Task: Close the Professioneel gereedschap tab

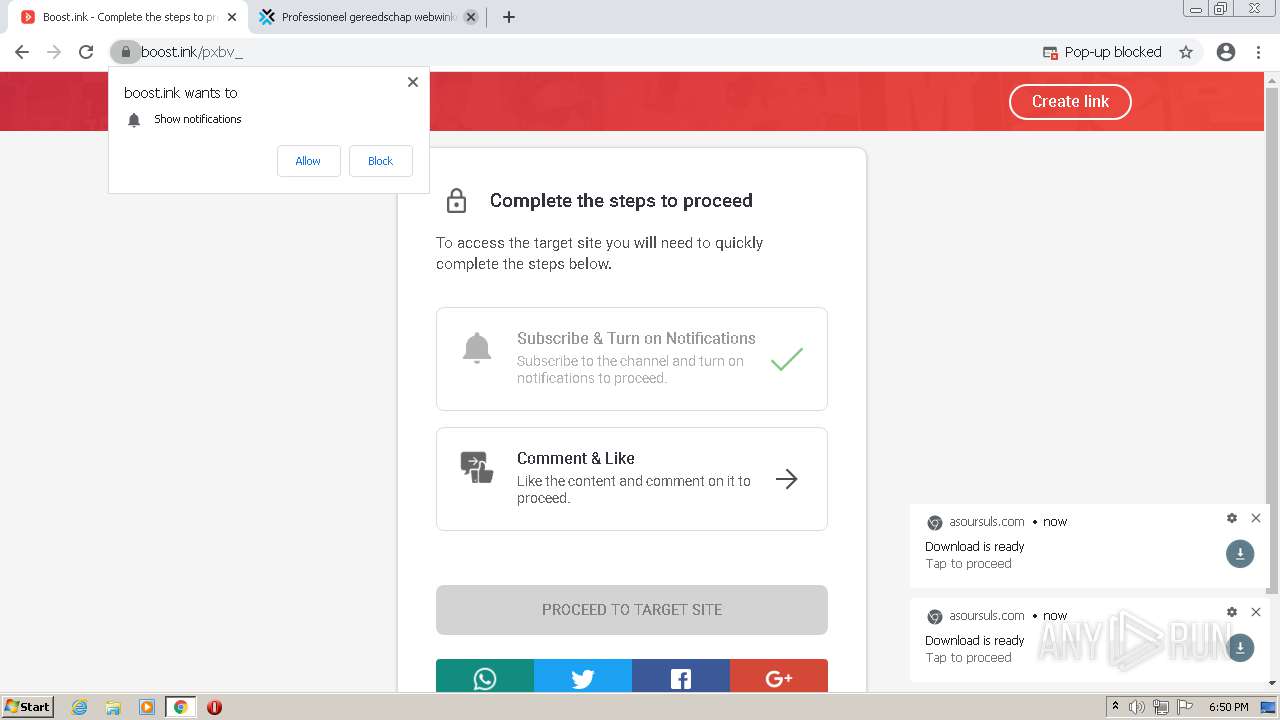Action: (x=471, y=17)
